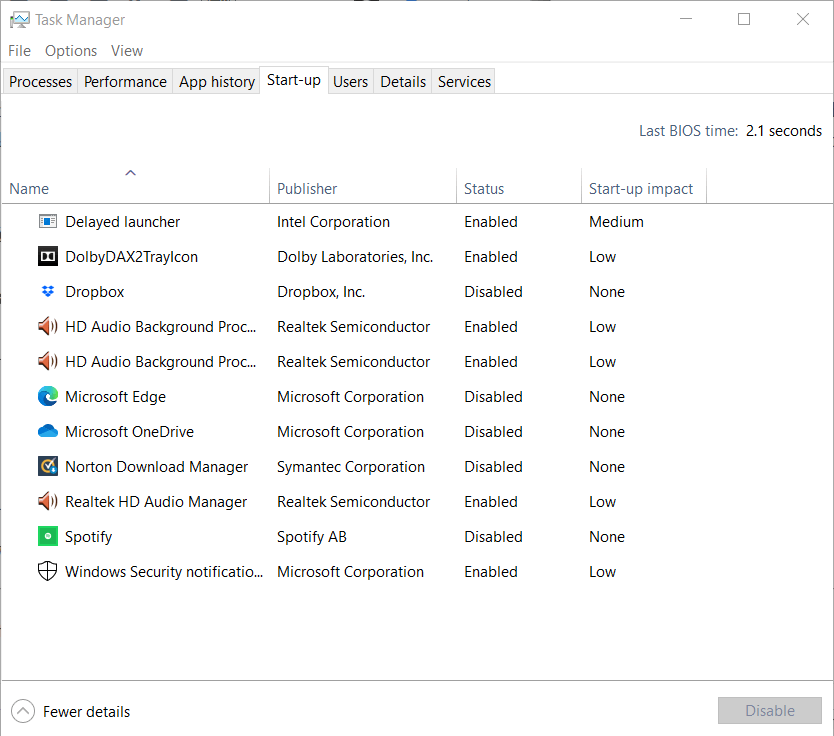Open the Options menu
The height and width of the screenshot is (736, 834).
click(71, 51)
